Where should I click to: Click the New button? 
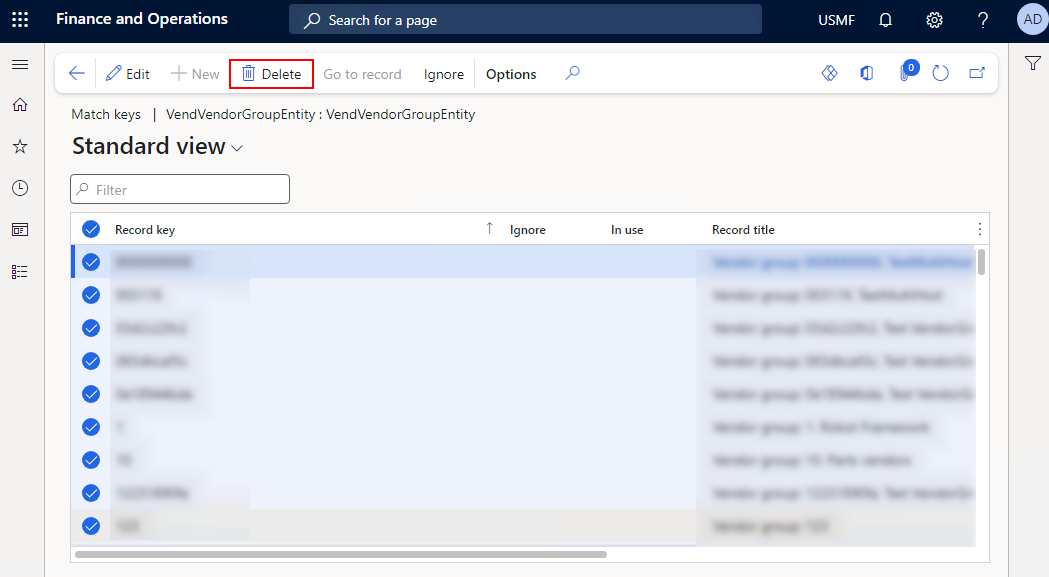pos(195,74)
